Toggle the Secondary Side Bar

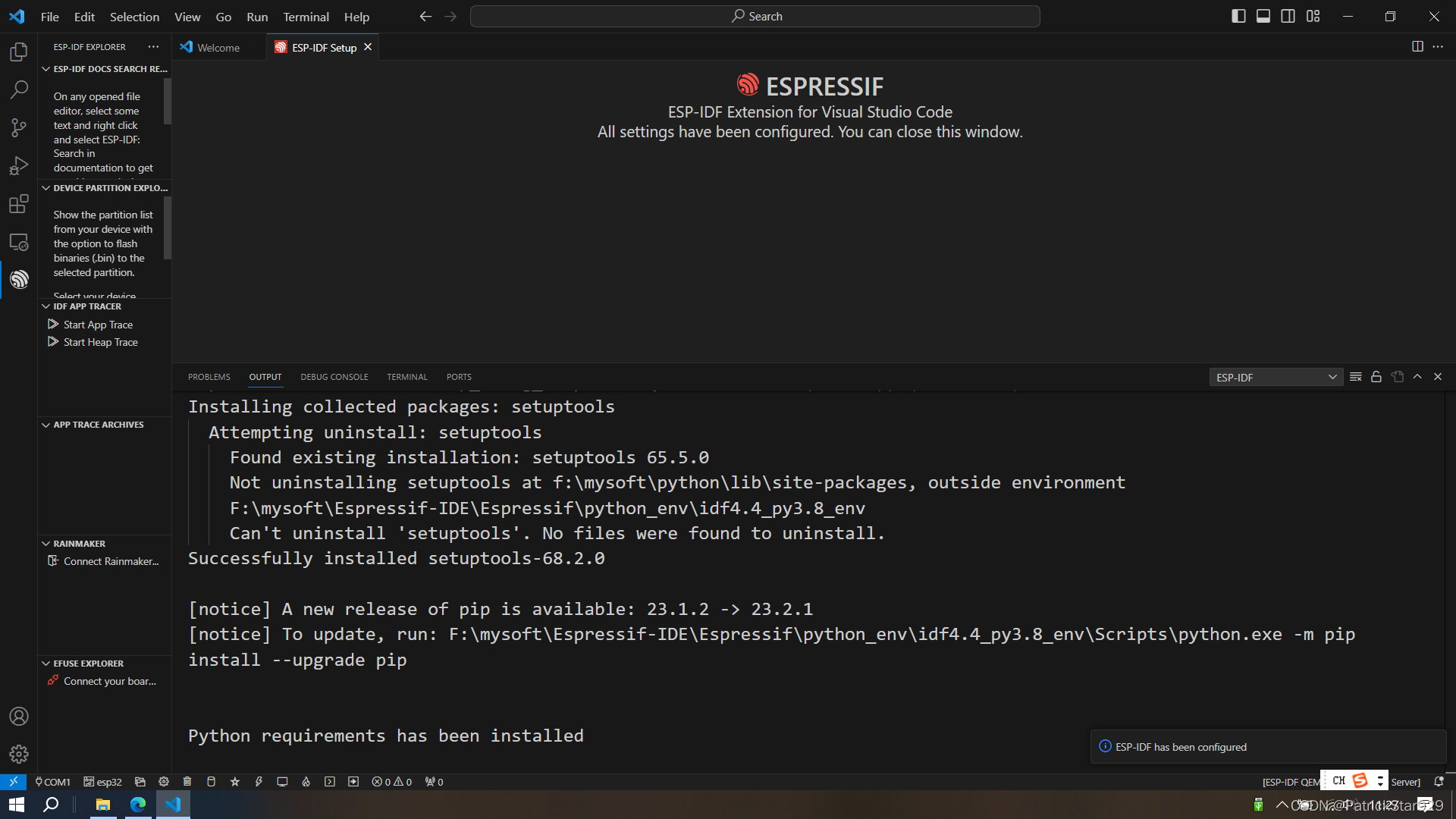(1288, 15)
